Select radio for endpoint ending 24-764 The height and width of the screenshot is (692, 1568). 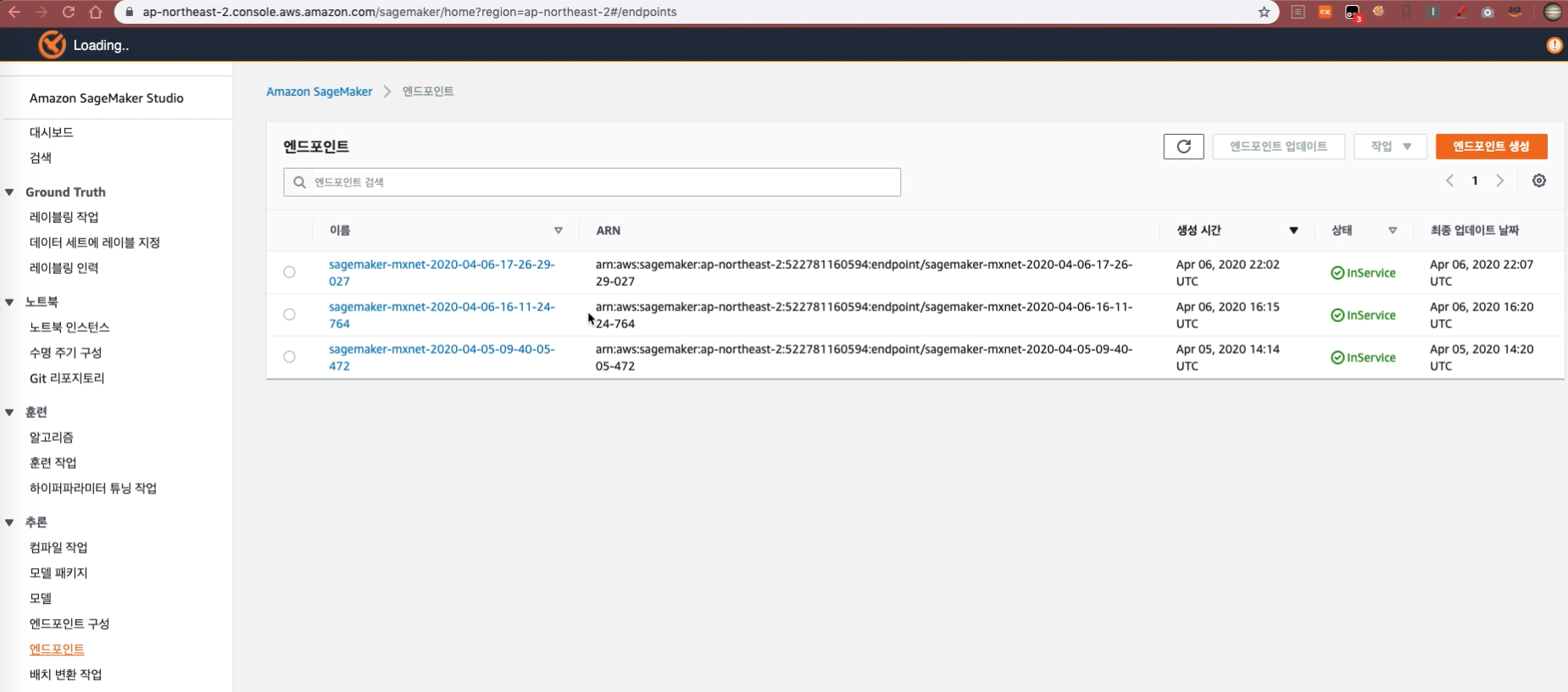290,315
